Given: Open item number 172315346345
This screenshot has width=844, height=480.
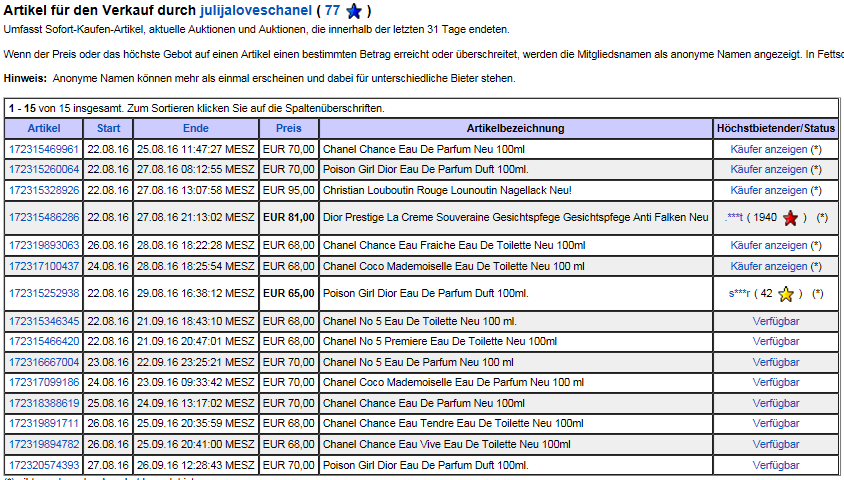Looking at the screenshot, I should click(44, 321).
